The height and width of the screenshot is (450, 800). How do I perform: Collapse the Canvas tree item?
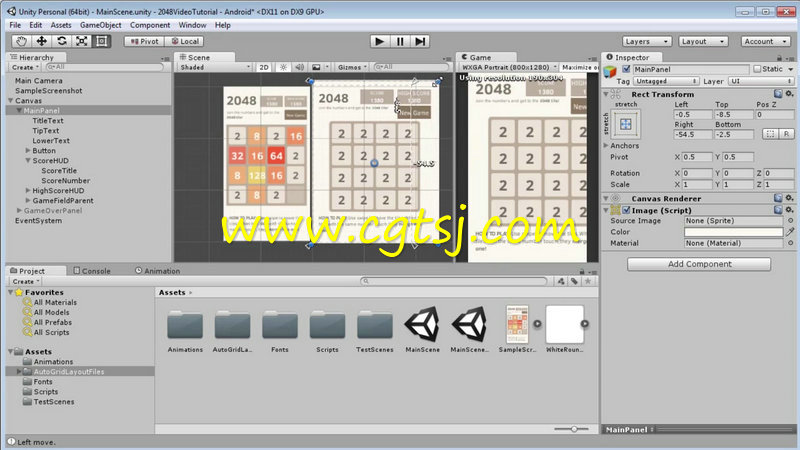[x=11, y=101]
